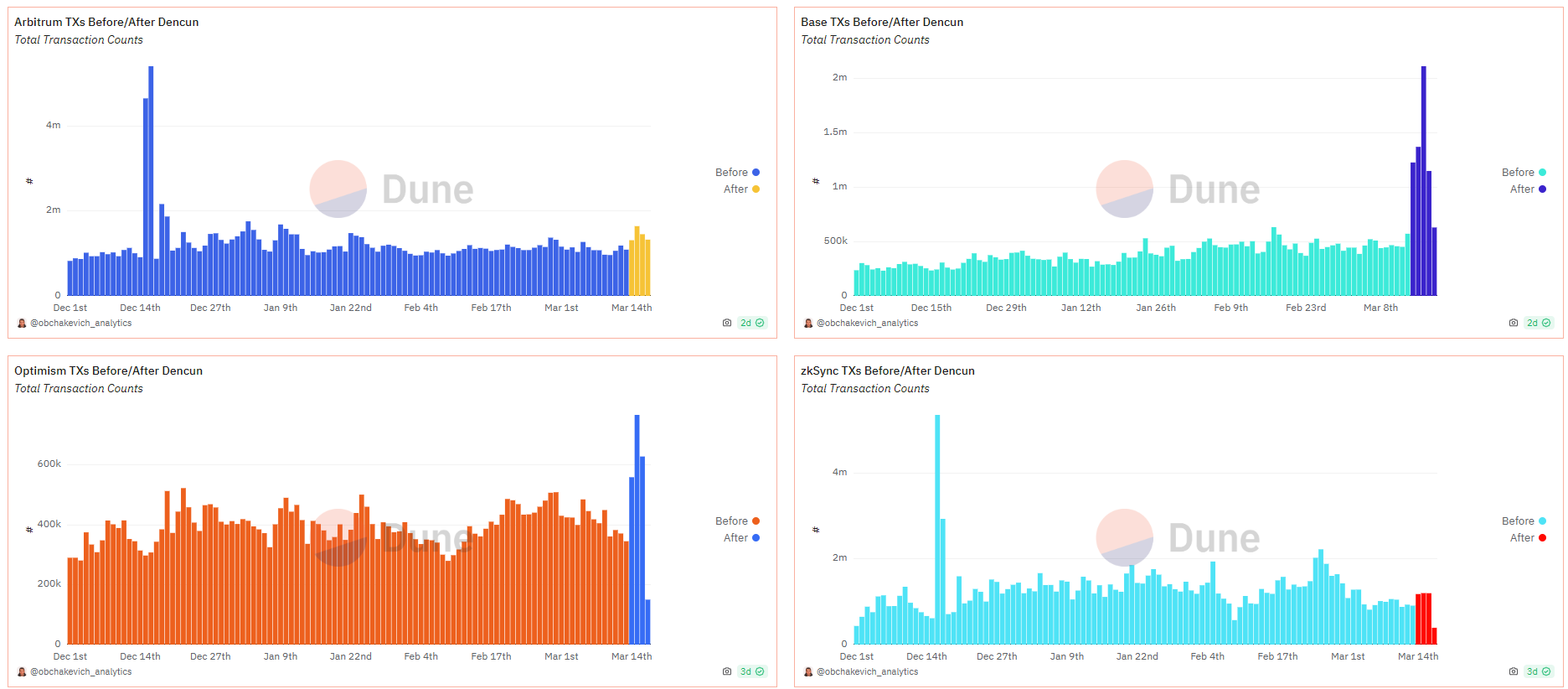This screenshot has width=1568, height=689.
Task: Hide the After series in the Optimism legend
Action: (735, 538)
